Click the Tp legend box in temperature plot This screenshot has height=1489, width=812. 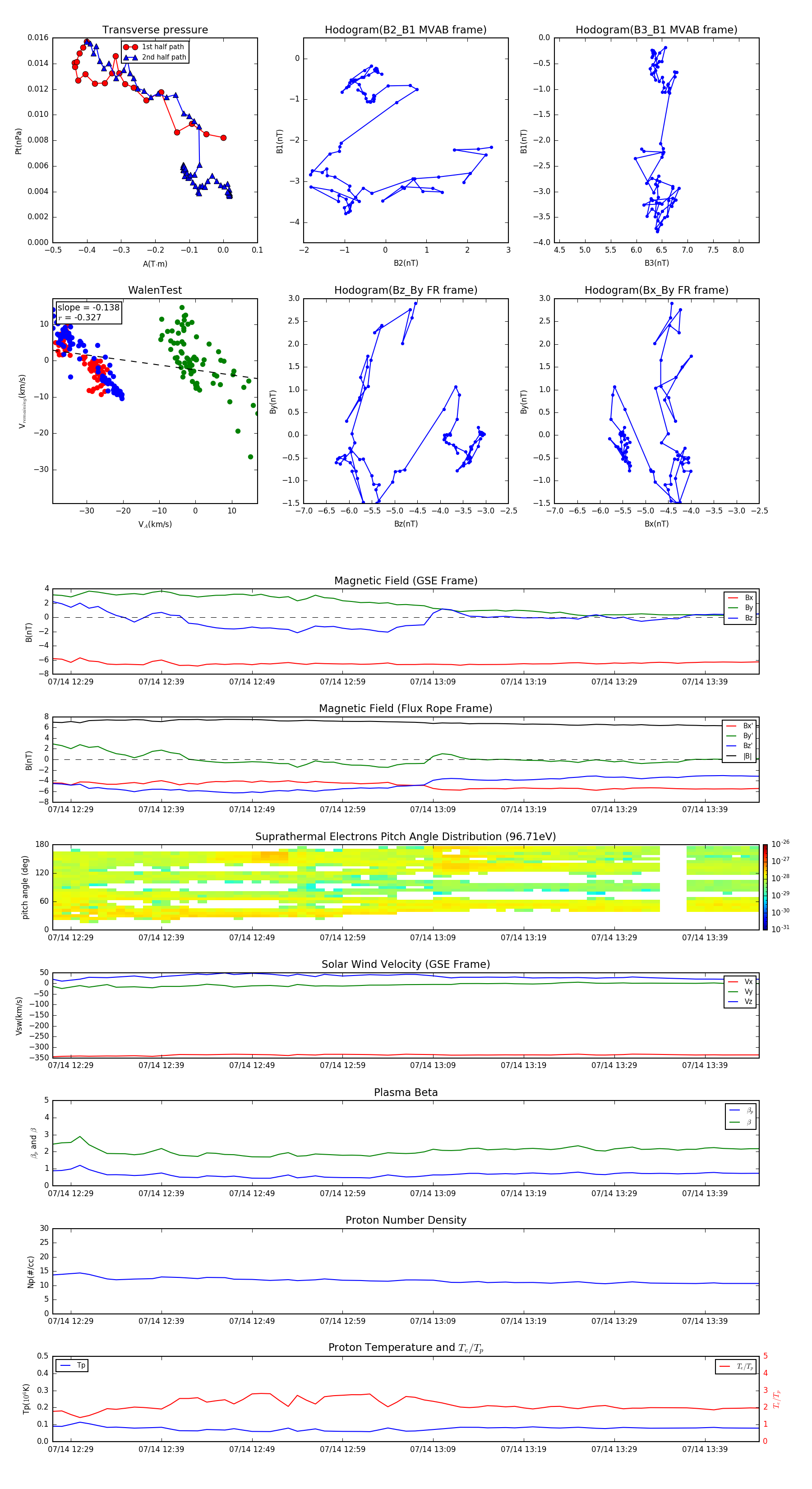point(72,1365)
